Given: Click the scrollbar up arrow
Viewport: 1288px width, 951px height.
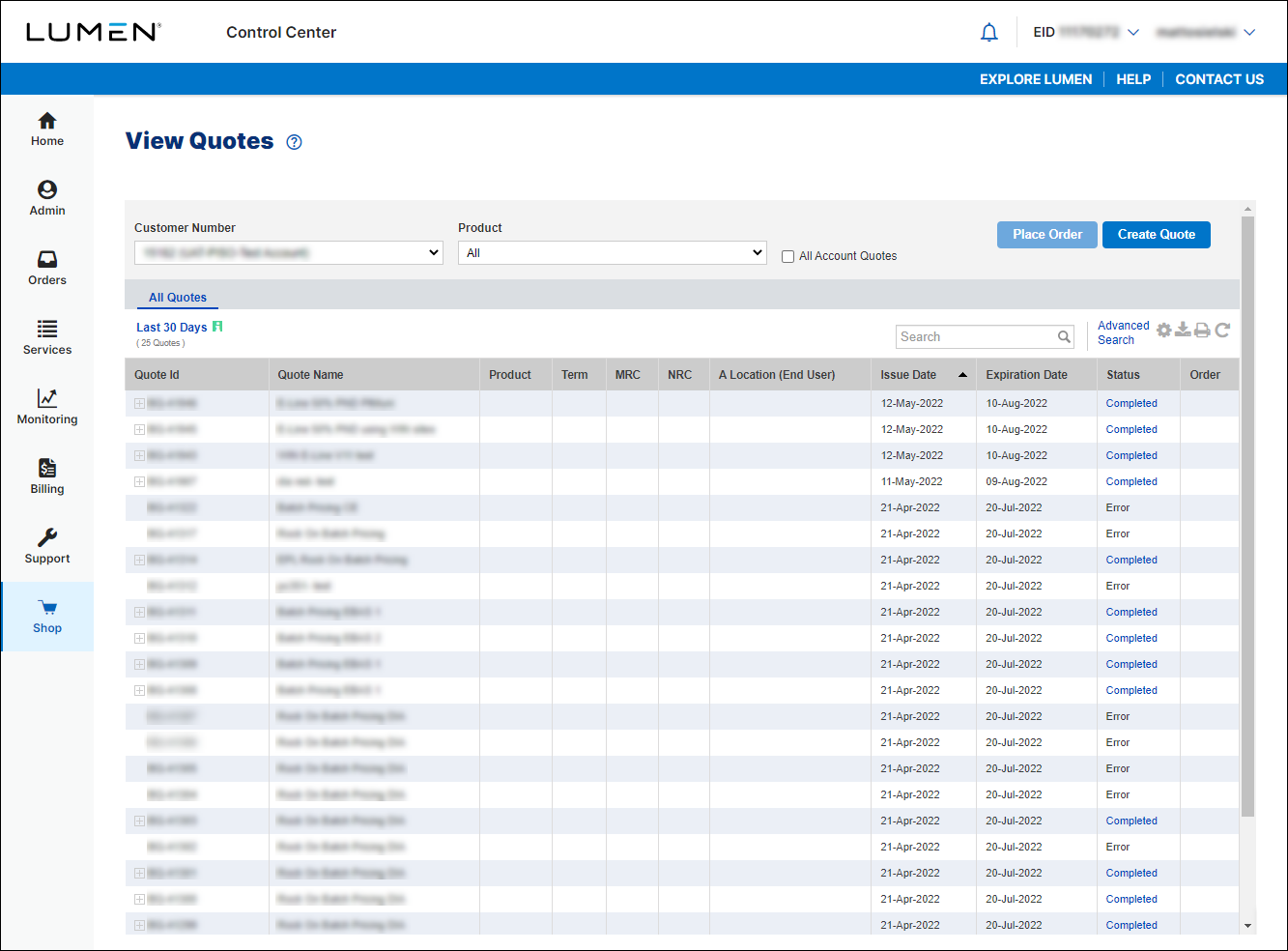Looking at the screenshot, I should [x=1247, y=209].
